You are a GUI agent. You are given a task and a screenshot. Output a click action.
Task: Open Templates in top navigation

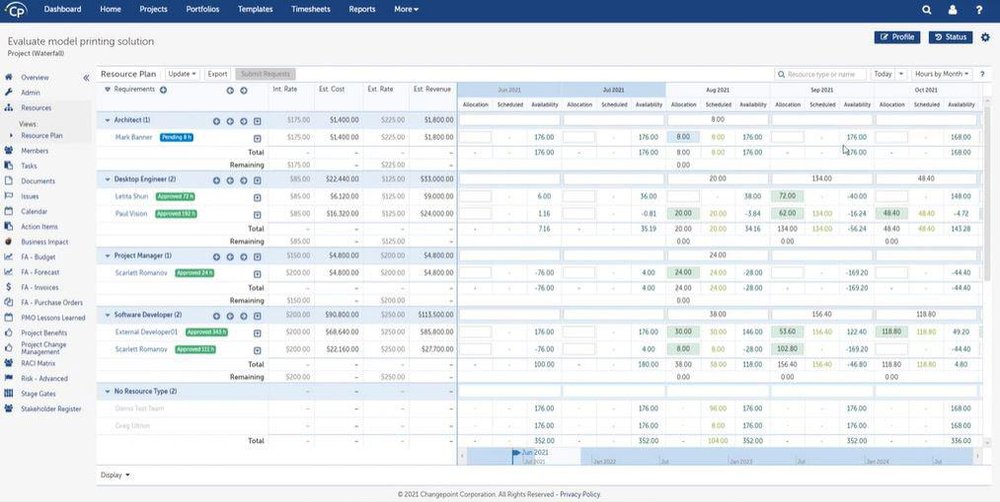coord(255,10)
